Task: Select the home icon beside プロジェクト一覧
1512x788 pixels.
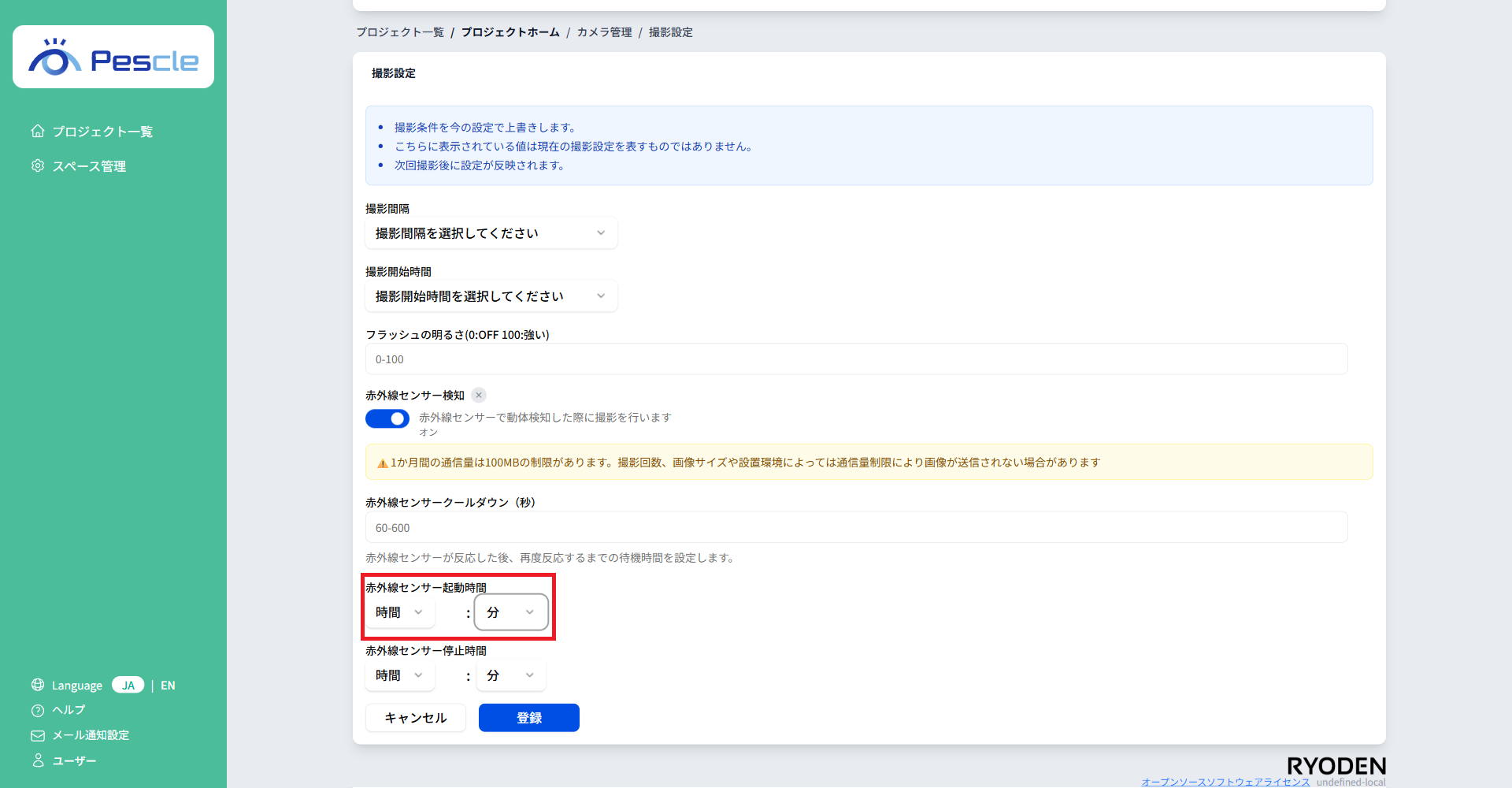Action: pyautogui.click(x=37, y=131)
